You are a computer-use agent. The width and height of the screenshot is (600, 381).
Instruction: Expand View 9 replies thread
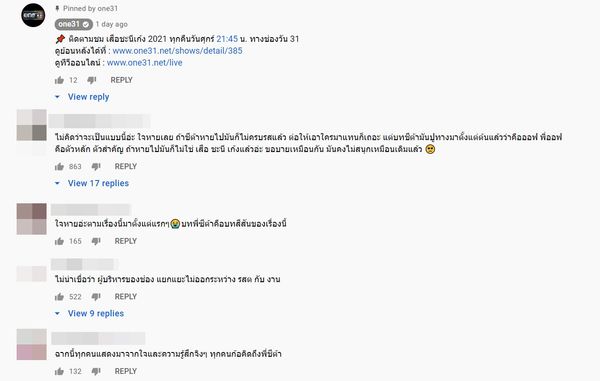click(x=90, y=313)
